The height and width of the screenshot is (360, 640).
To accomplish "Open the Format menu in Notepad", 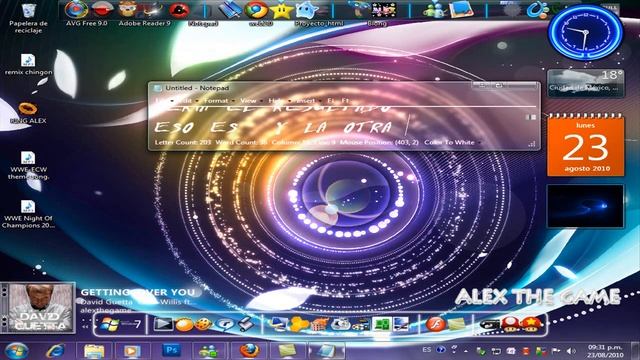I will coord(216,100).
